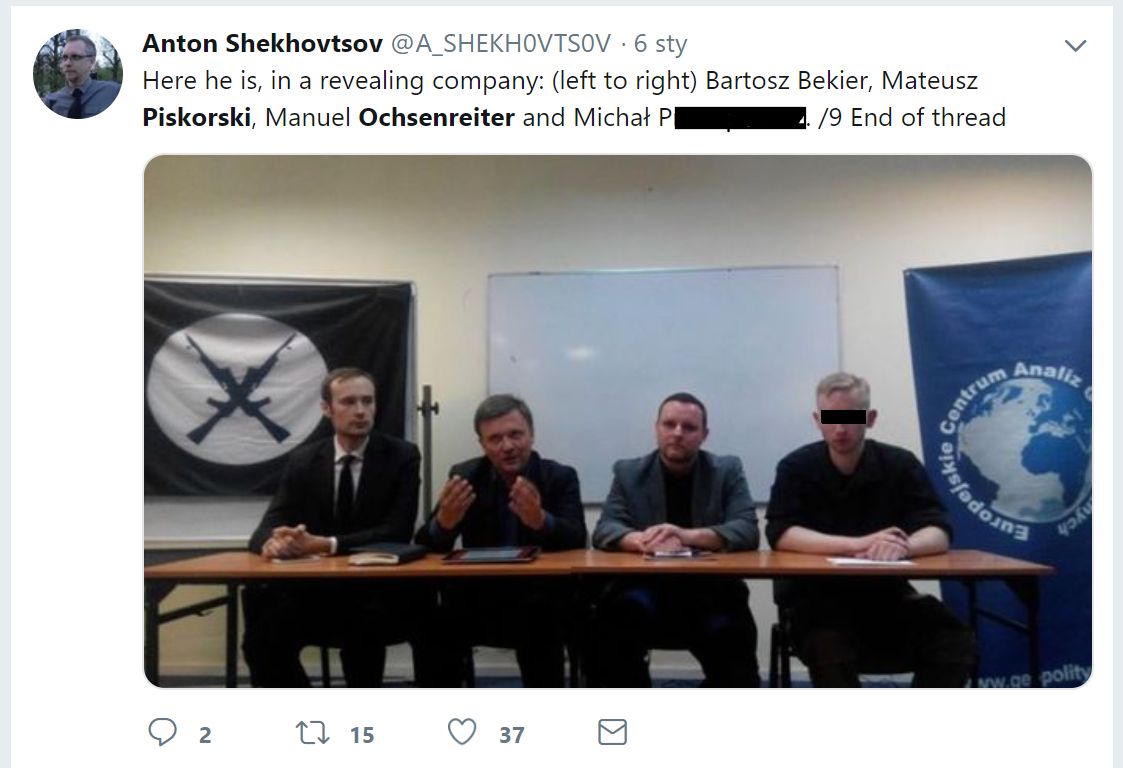
Task: Open the author's round profile avatar
Action: 77,74
